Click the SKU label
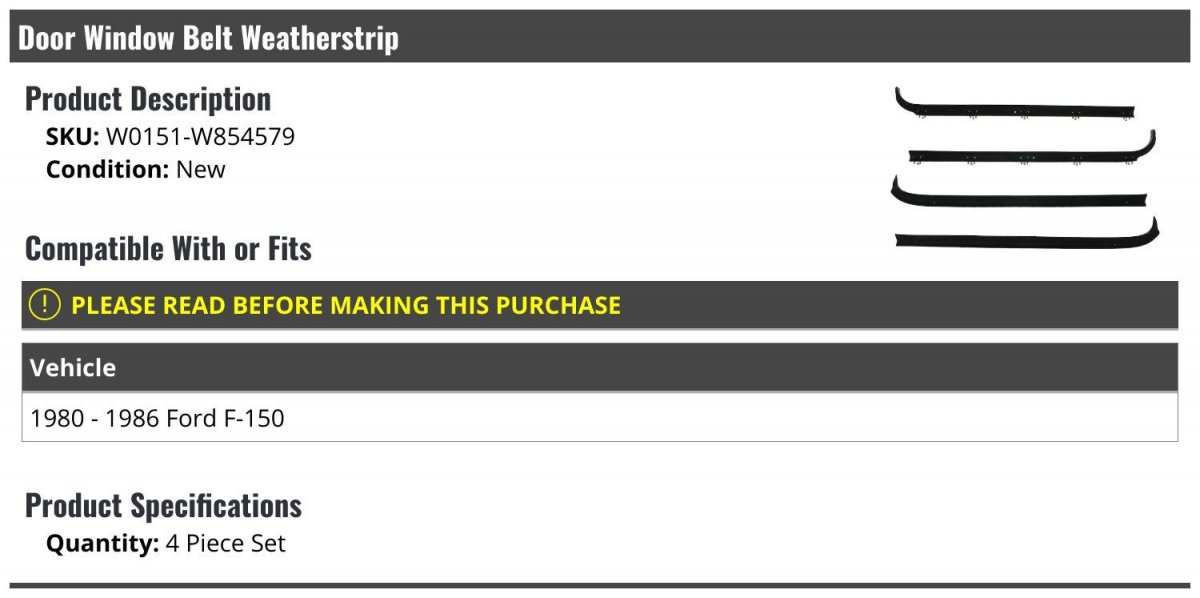The height and width of the screenshot is (598, 1200). [72, 137]
